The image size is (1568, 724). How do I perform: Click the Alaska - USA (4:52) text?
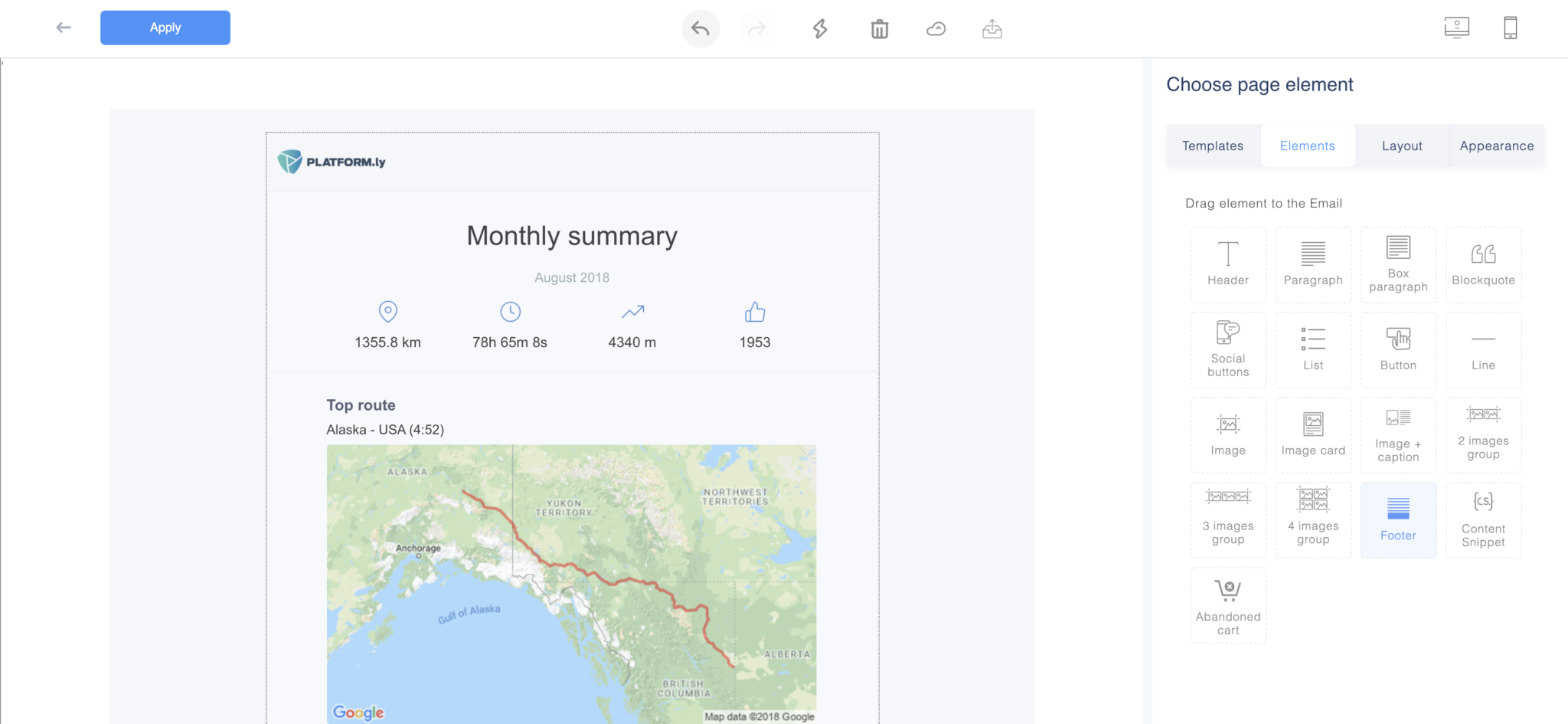point(385,430)
